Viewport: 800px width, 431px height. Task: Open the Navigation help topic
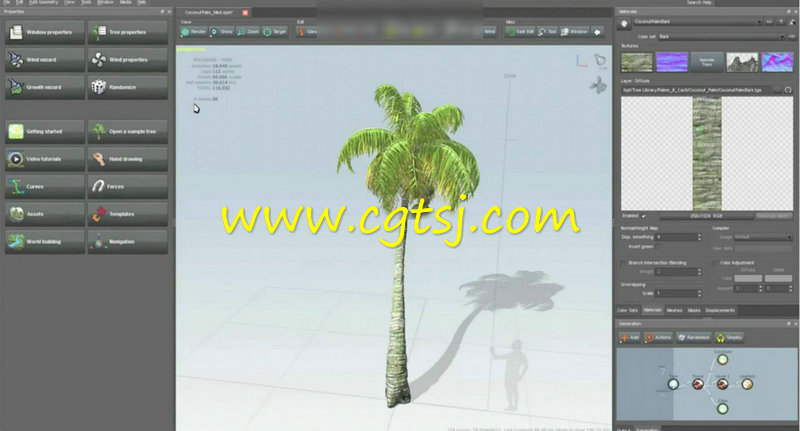[x=128, y=242]
